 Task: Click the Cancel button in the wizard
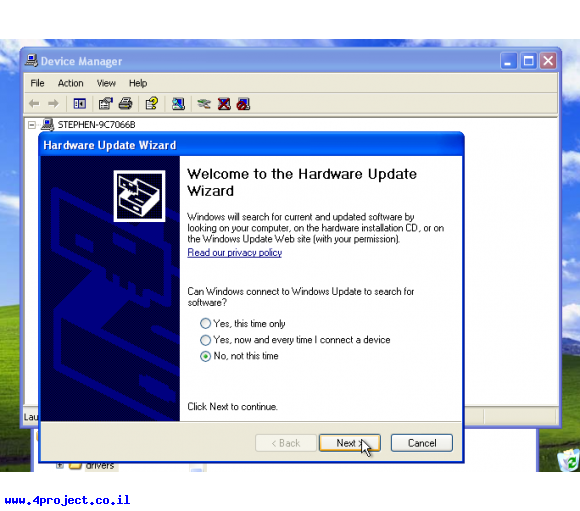[422, 443]
